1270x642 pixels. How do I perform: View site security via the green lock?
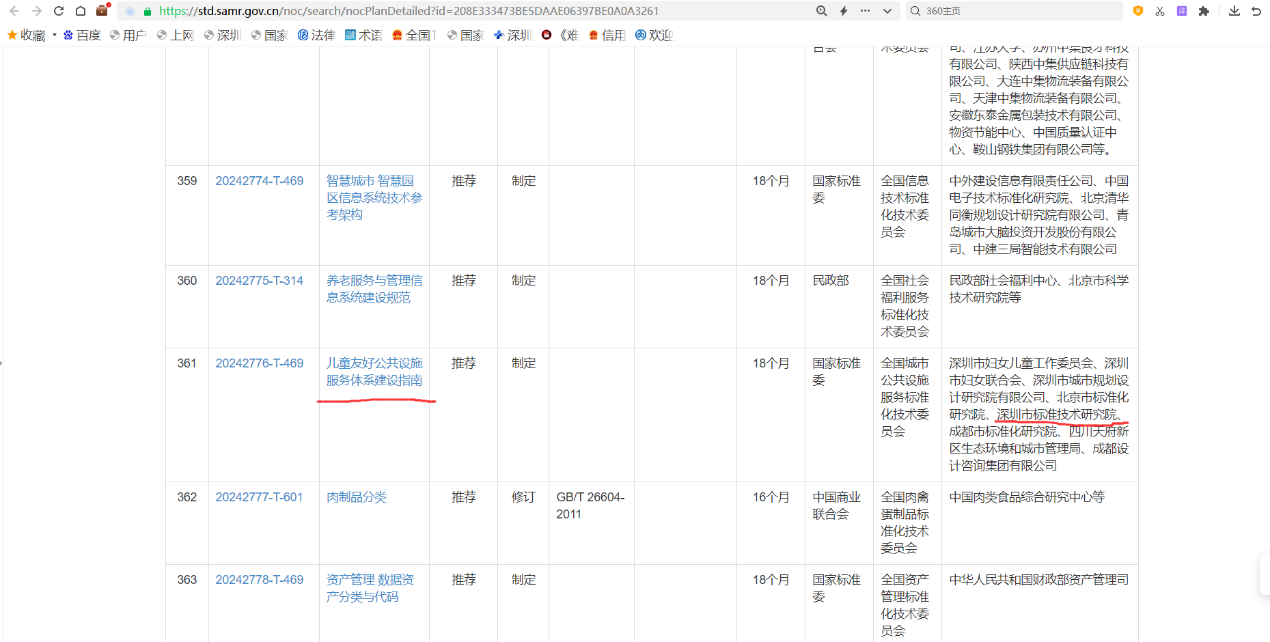point(147,11)
